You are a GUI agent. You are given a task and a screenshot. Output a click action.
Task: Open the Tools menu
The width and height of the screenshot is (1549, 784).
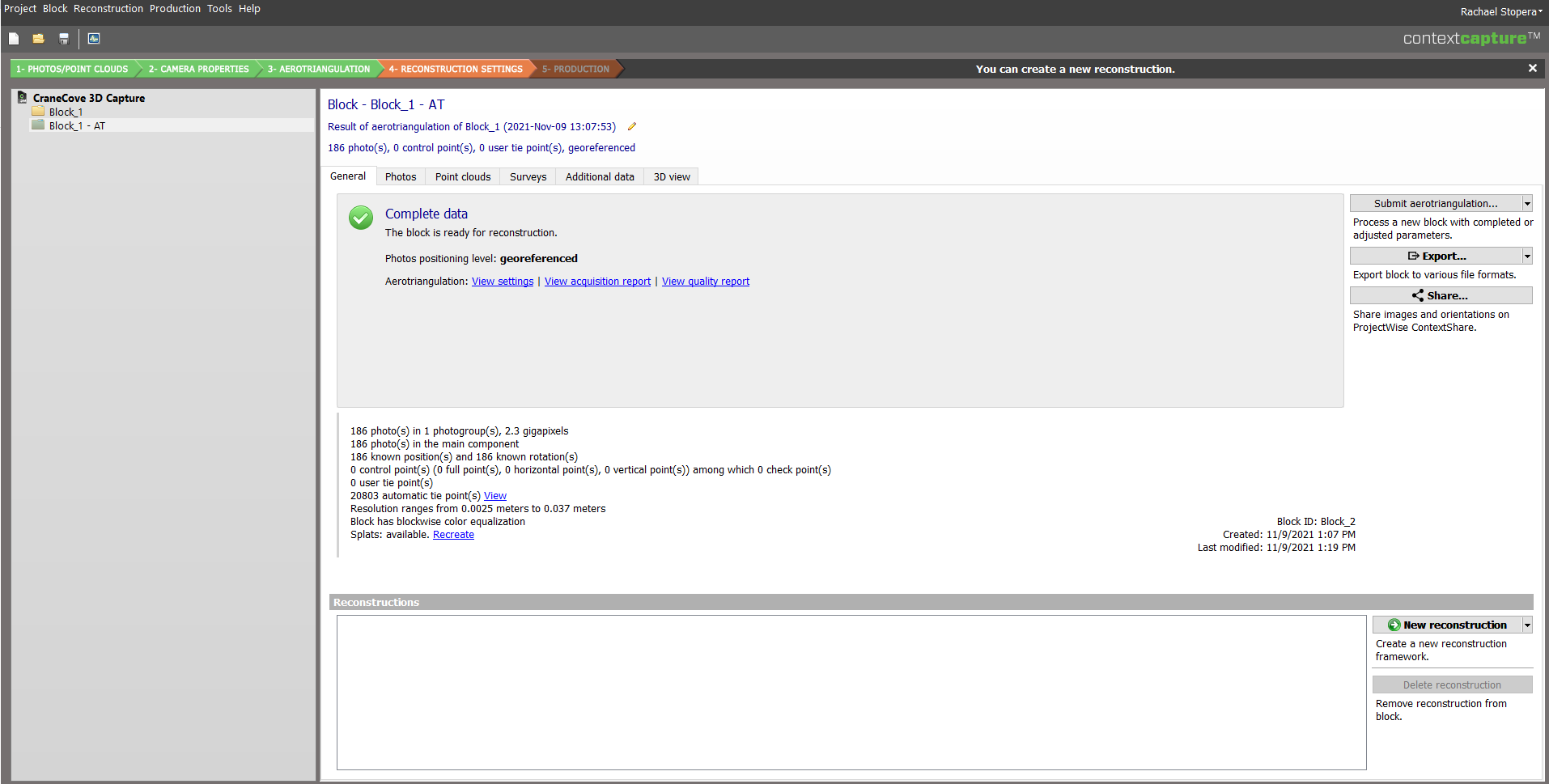coord(219,8)
